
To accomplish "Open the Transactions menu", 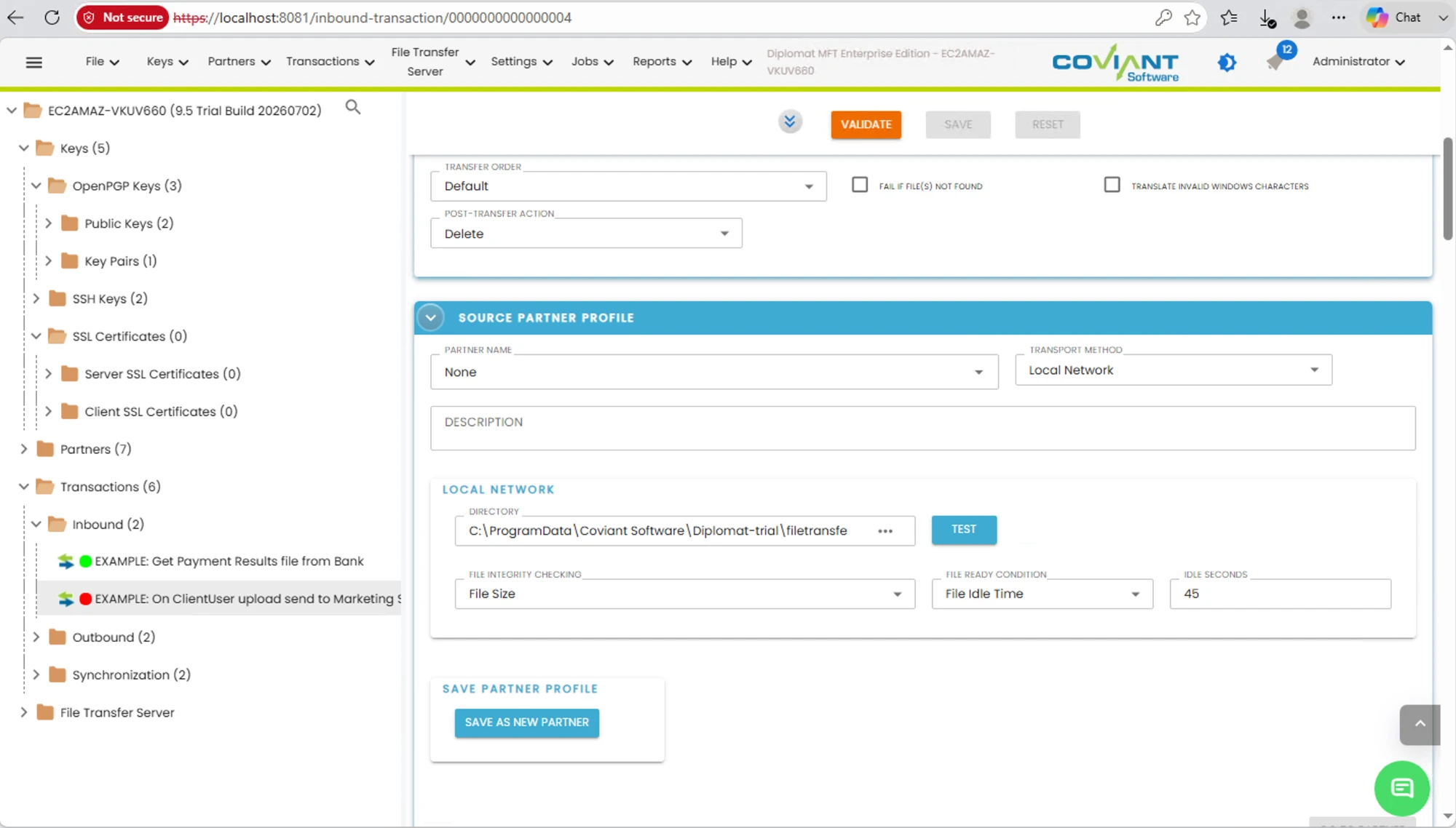I will [x=330, y=62].
